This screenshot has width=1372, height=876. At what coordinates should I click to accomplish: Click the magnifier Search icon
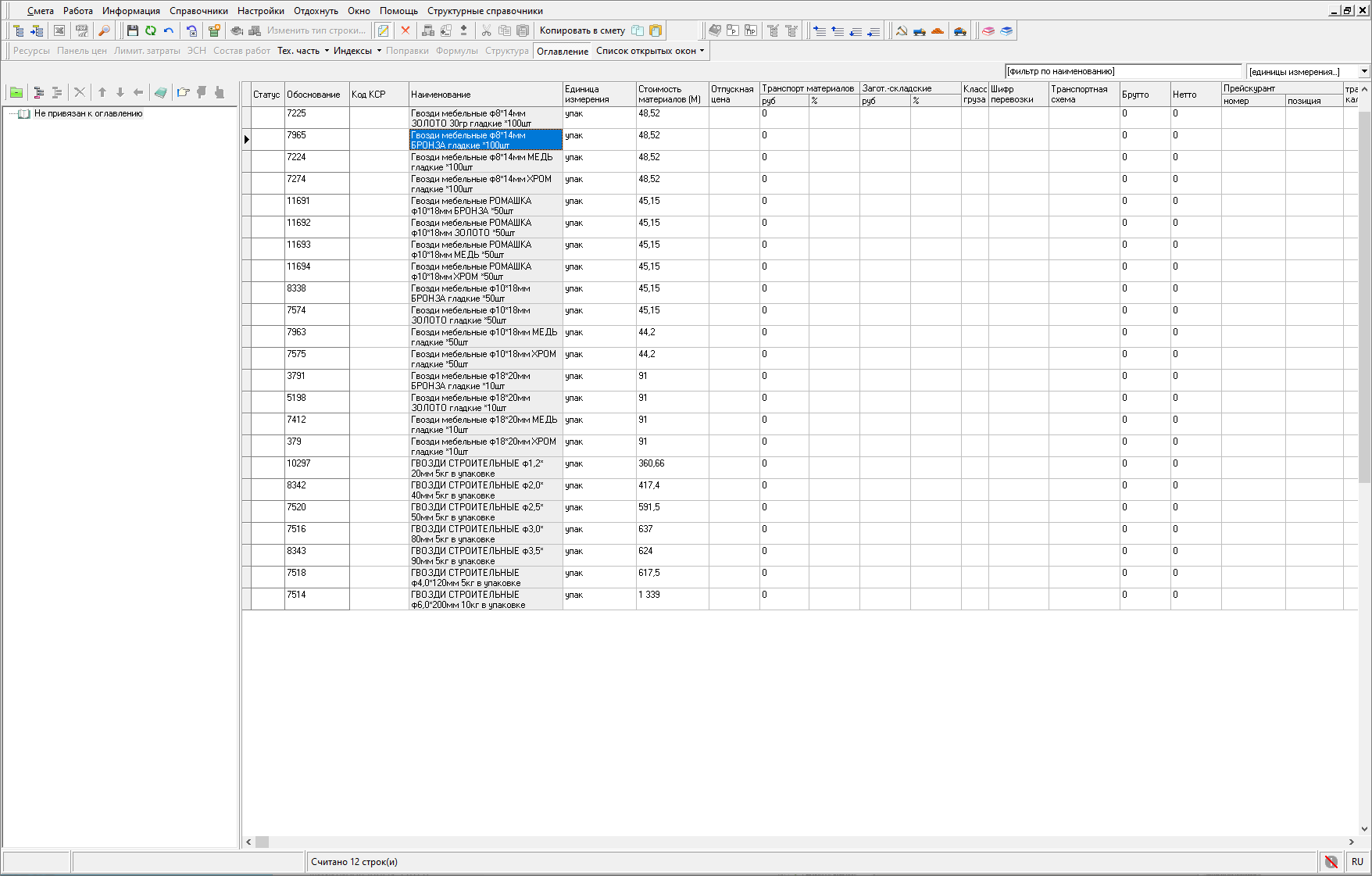pyautogui.click(x=104, y=30)
